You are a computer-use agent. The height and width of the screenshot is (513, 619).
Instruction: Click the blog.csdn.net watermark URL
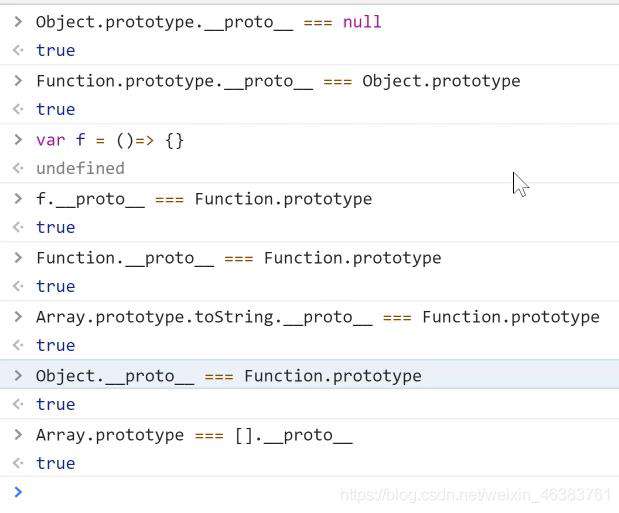pos(475,495)
